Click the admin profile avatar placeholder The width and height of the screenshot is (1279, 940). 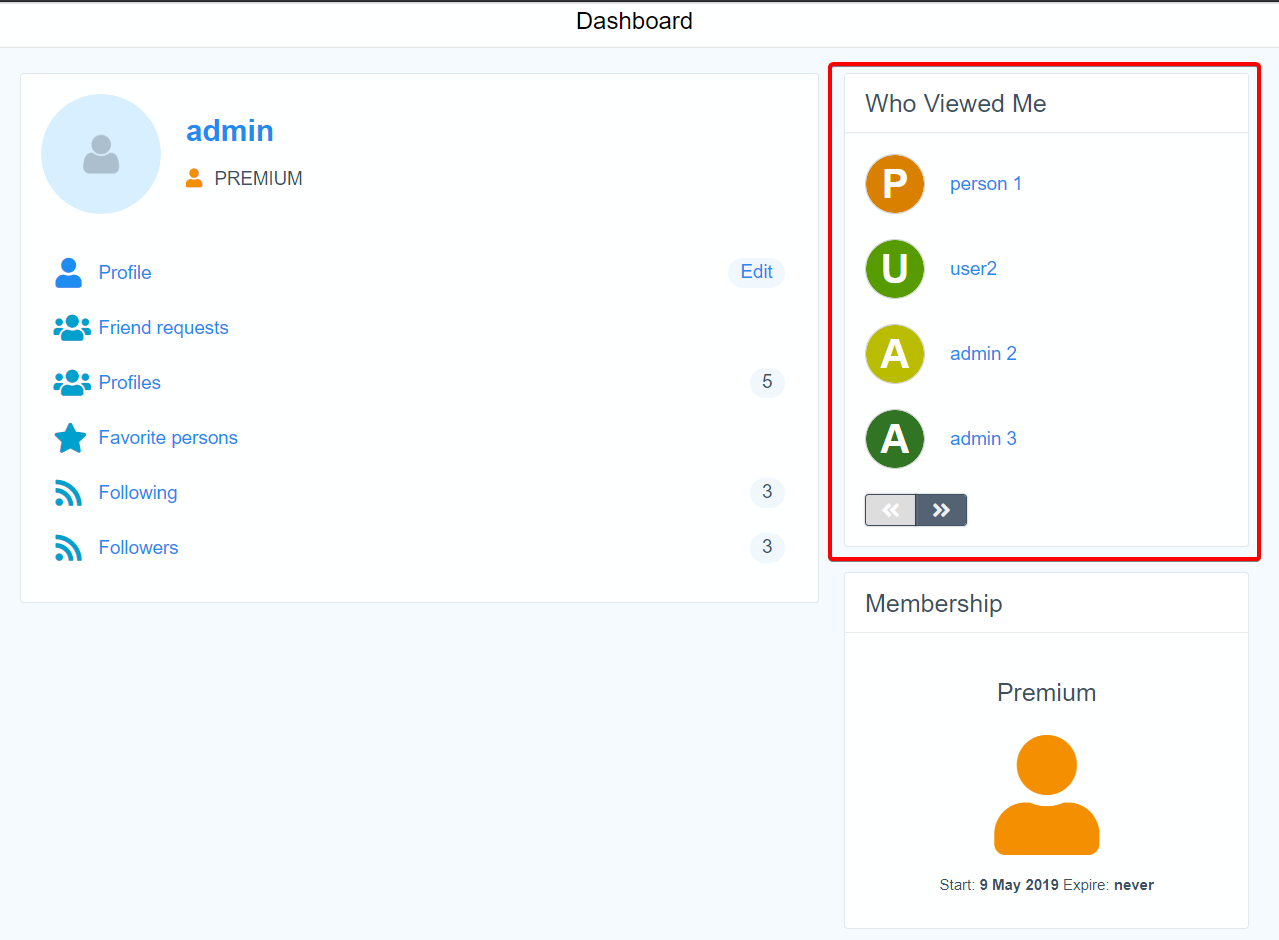click(x=101, y=154)
